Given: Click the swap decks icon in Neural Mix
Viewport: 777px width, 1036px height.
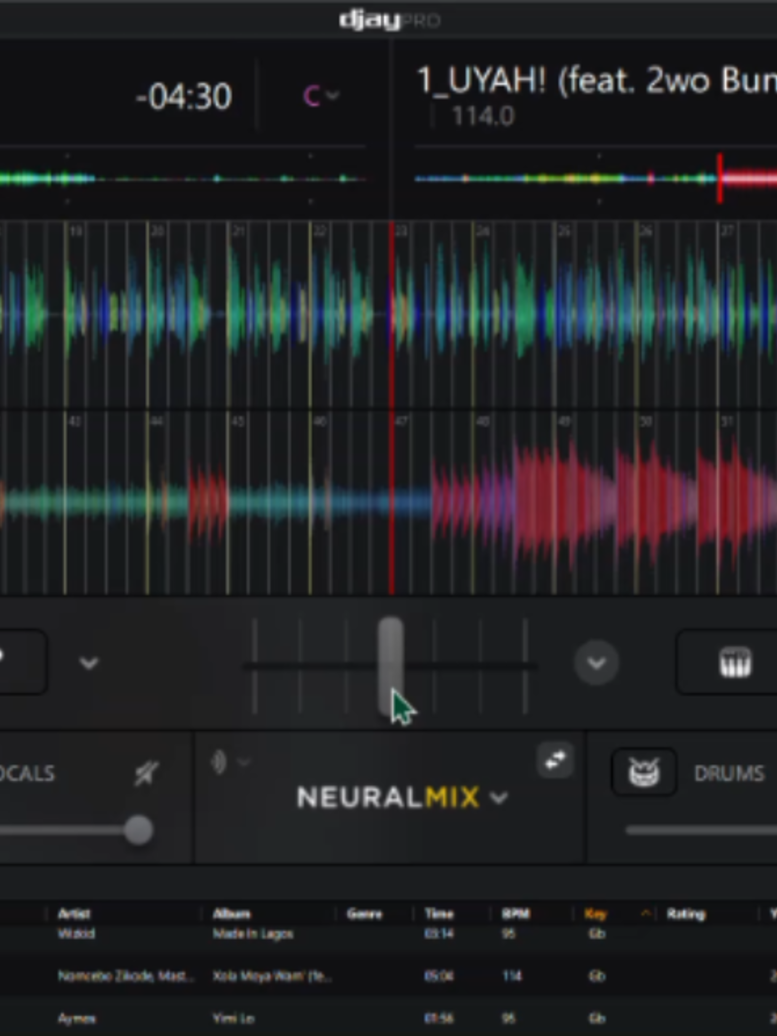Looking at the screenshot, I should pos(555,760).
